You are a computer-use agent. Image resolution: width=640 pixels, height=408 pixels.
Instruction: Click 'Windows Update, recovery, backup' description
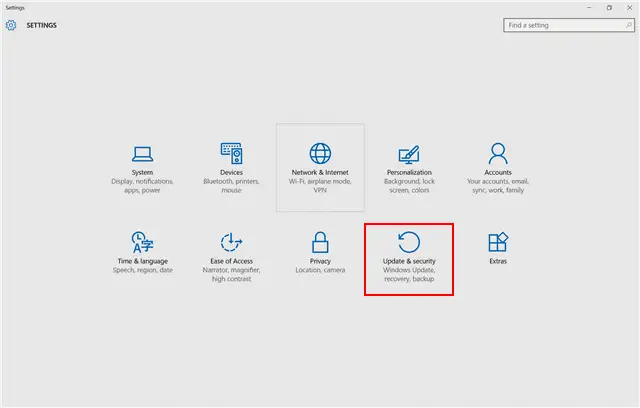[409, 275]
